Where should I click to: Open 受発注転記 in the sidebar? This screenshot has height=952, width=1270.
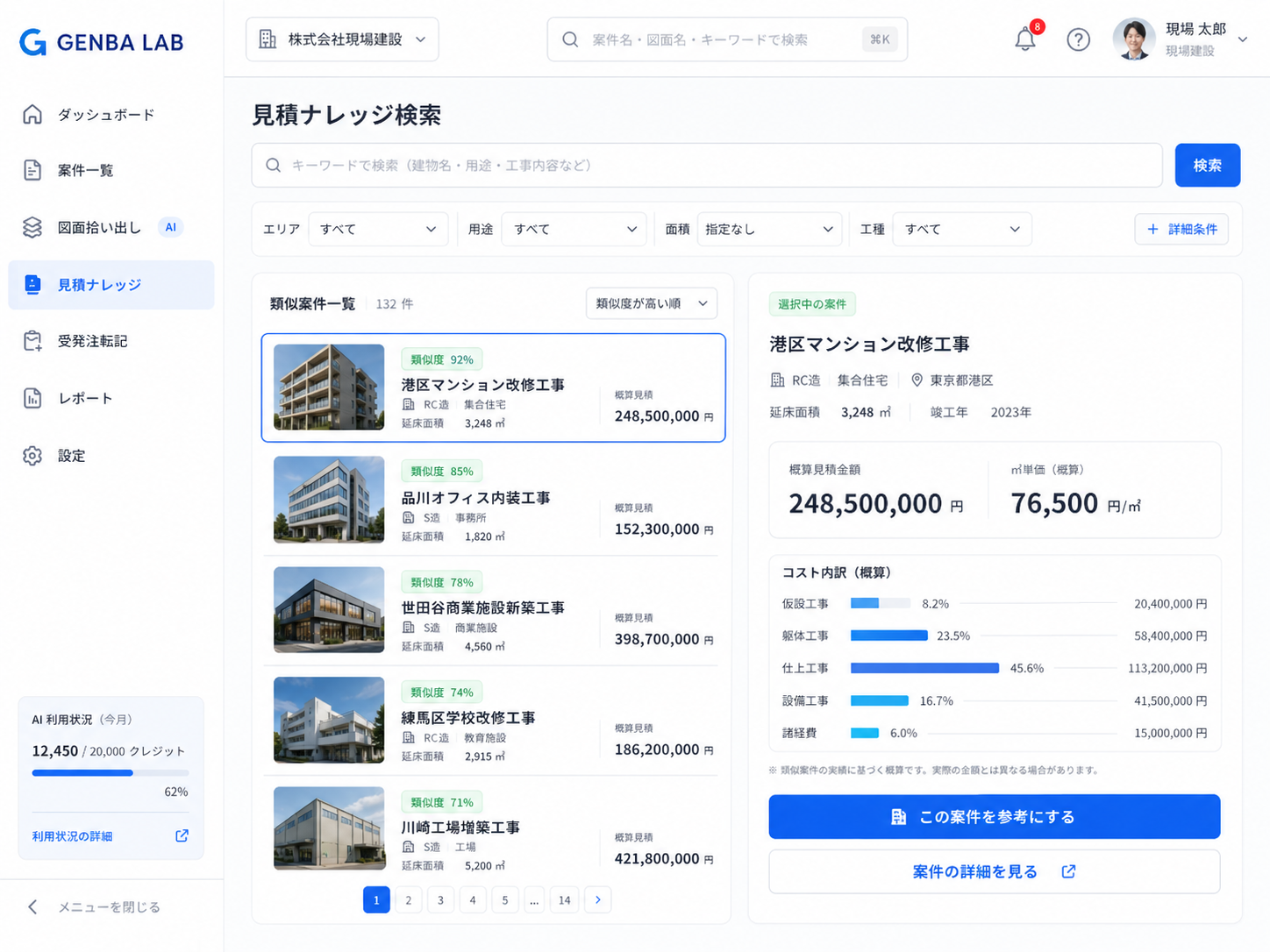pyautogui.click(x=111, y=341)
